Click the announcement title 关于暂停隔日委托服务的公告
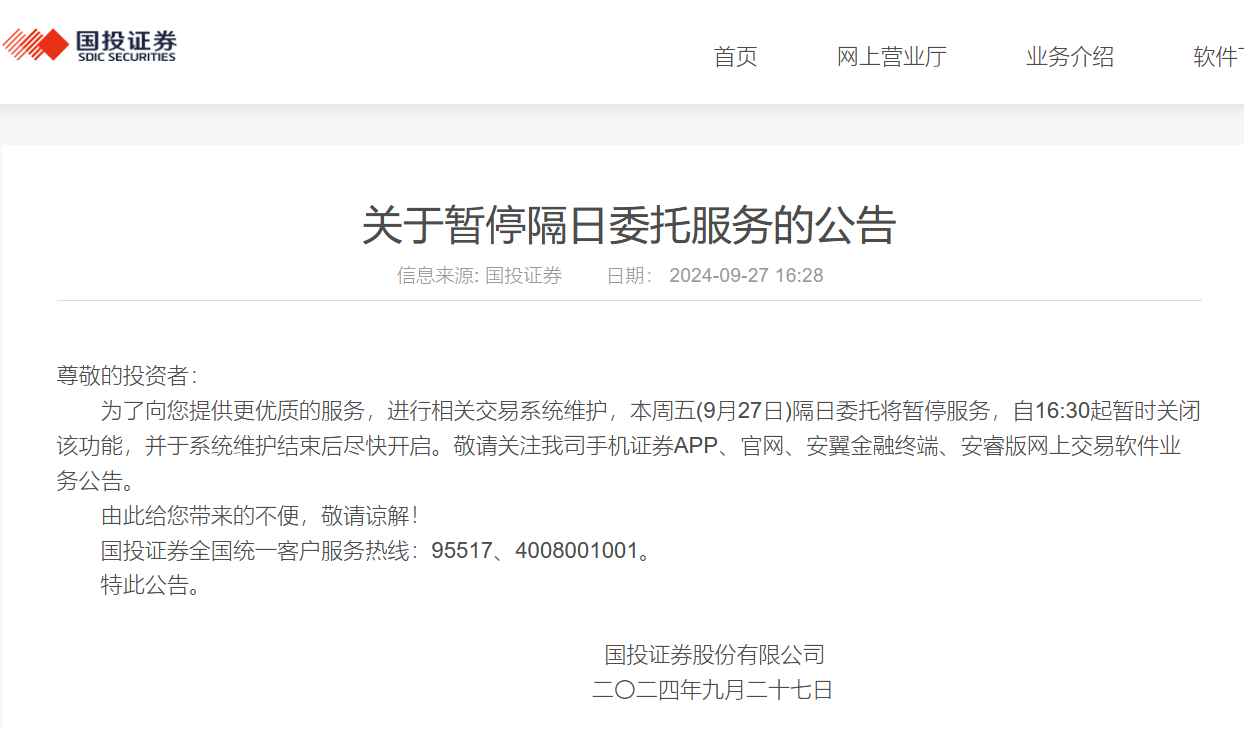 629,226
